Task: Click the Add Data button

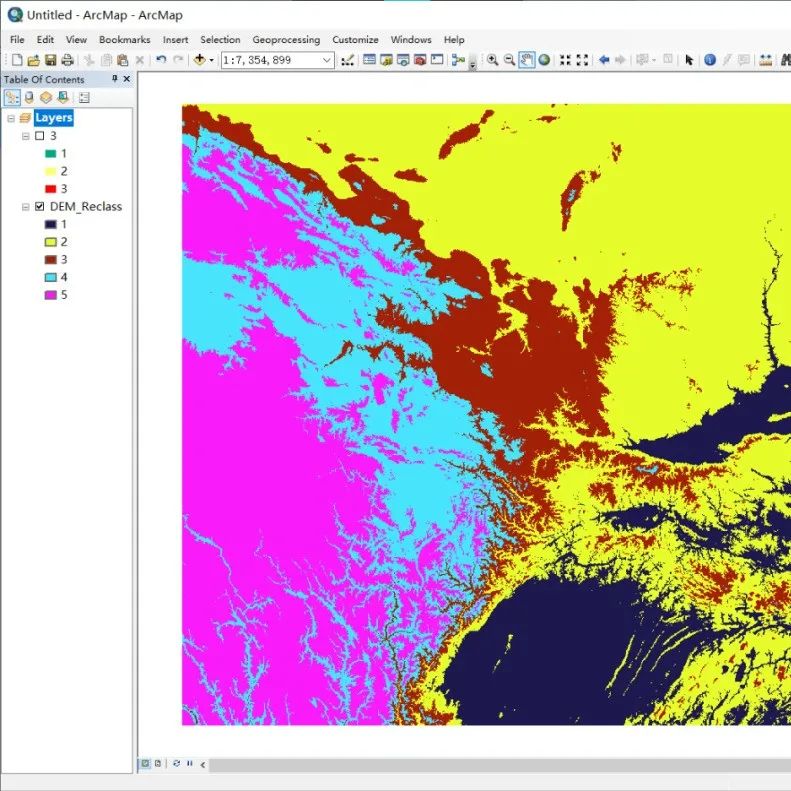Action: pos(200,60)
